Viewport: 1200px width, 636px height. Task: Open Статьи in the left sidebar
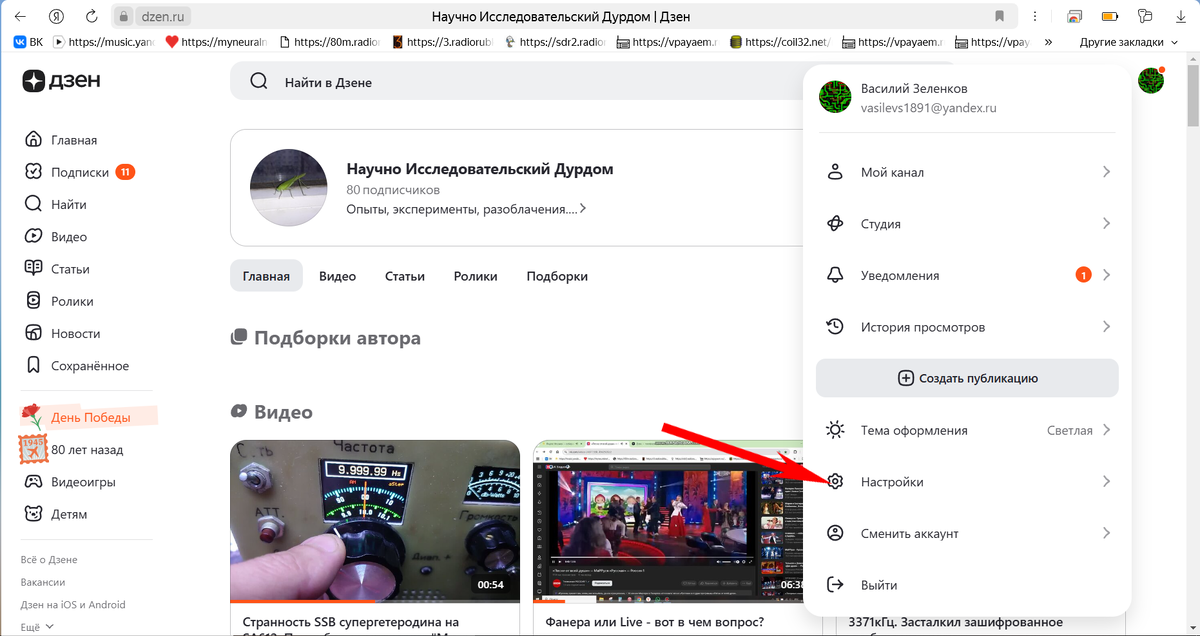[57, 269]
